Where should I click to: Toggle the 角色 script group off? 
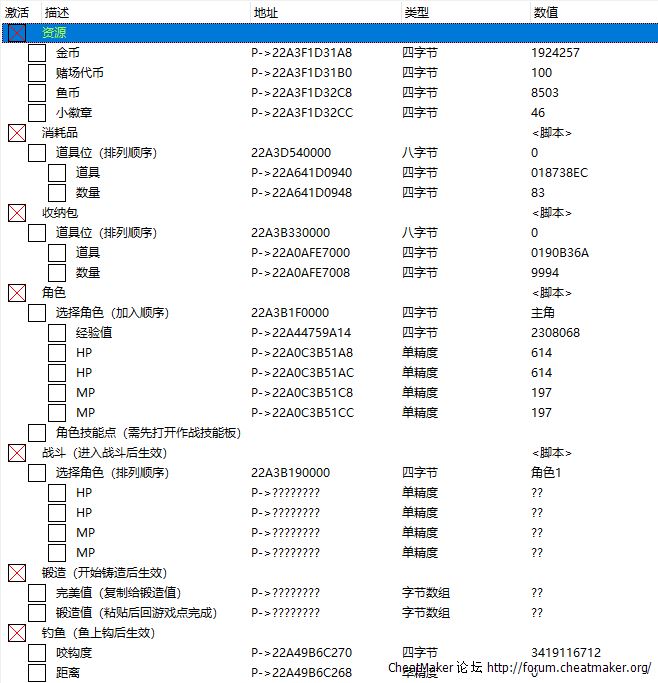pos(16,293)
